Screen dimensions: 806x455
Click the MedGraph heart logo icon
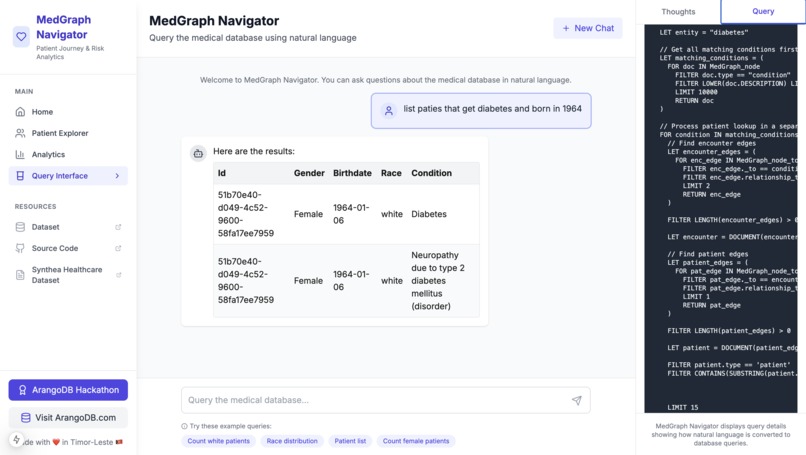click(x=21, y=37)
